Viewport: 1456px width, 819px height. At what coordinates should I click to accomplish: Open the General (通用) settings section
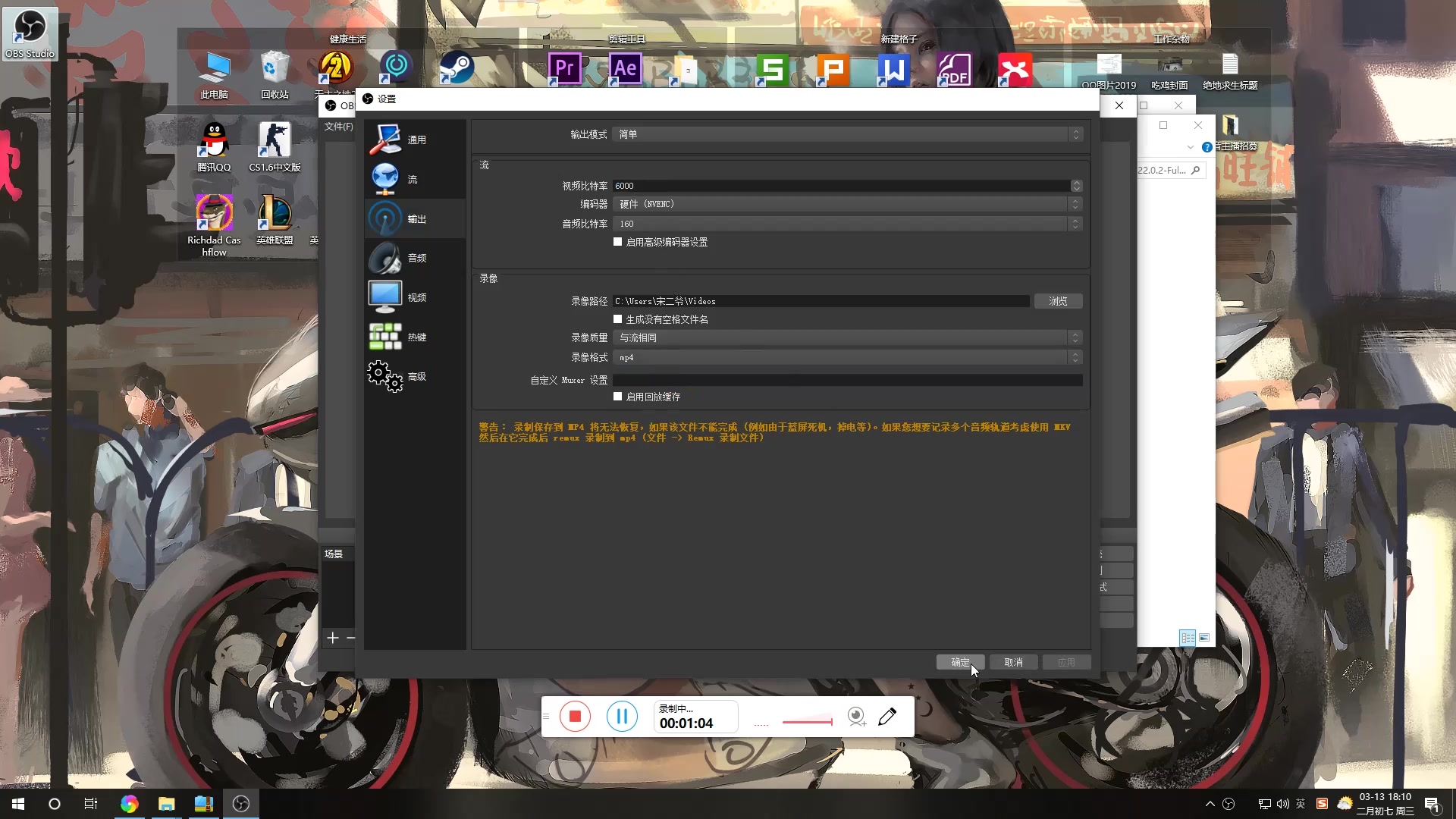[x=415, y=140]
